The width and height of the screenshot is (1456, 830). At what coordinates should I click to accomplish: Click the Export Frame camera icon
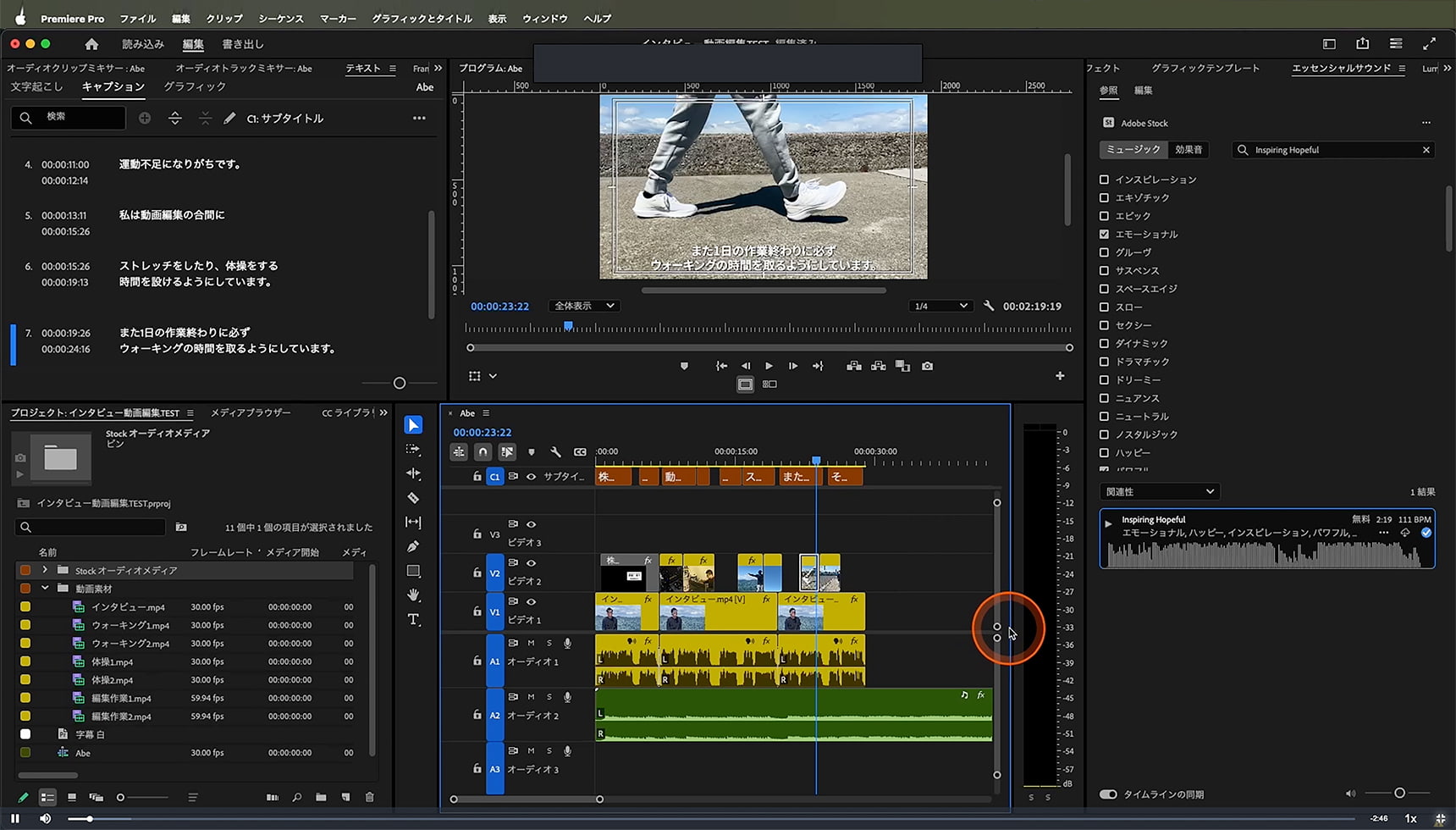[928, 366]
